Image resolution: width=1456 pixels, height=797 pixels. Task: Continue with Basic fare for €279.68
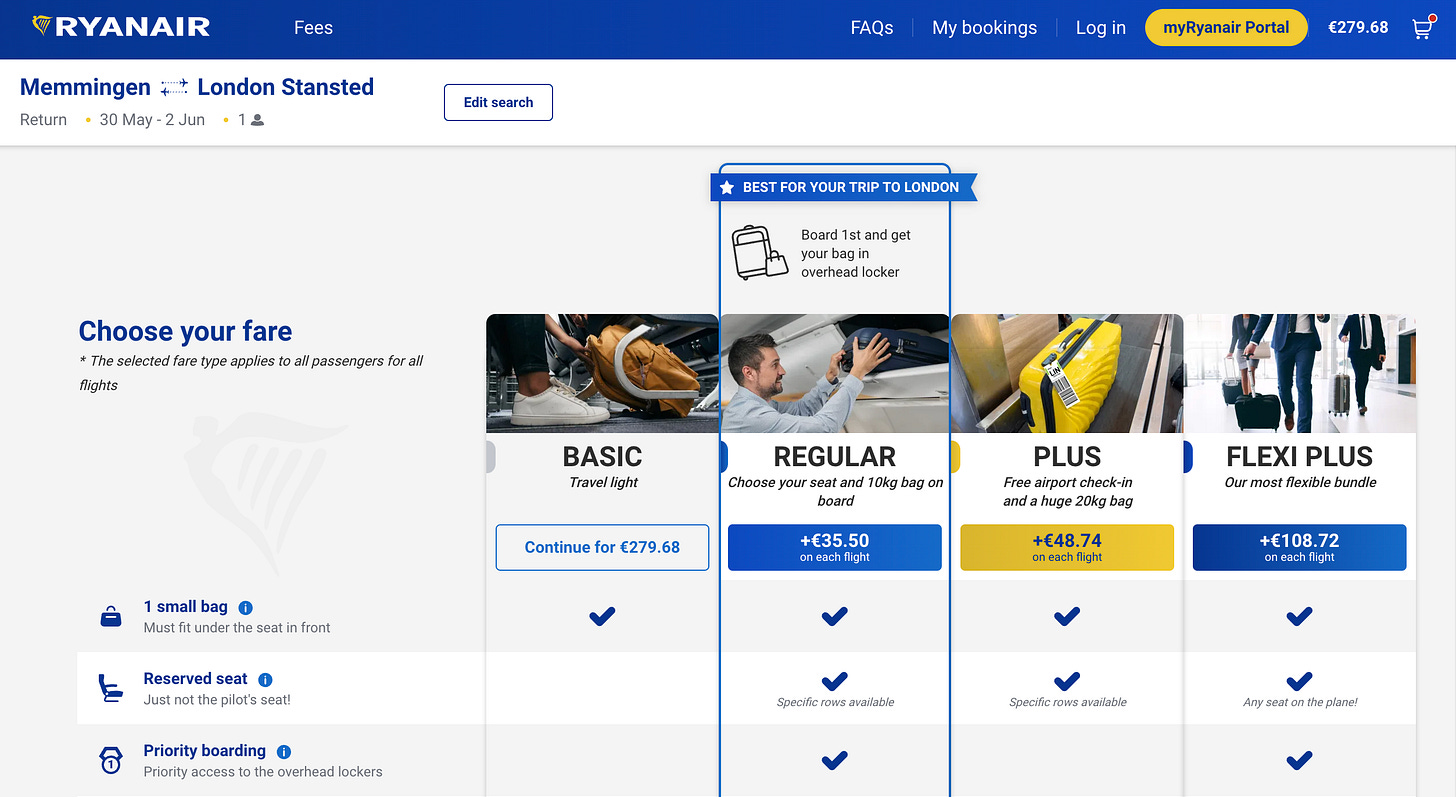tap(602, 547)
